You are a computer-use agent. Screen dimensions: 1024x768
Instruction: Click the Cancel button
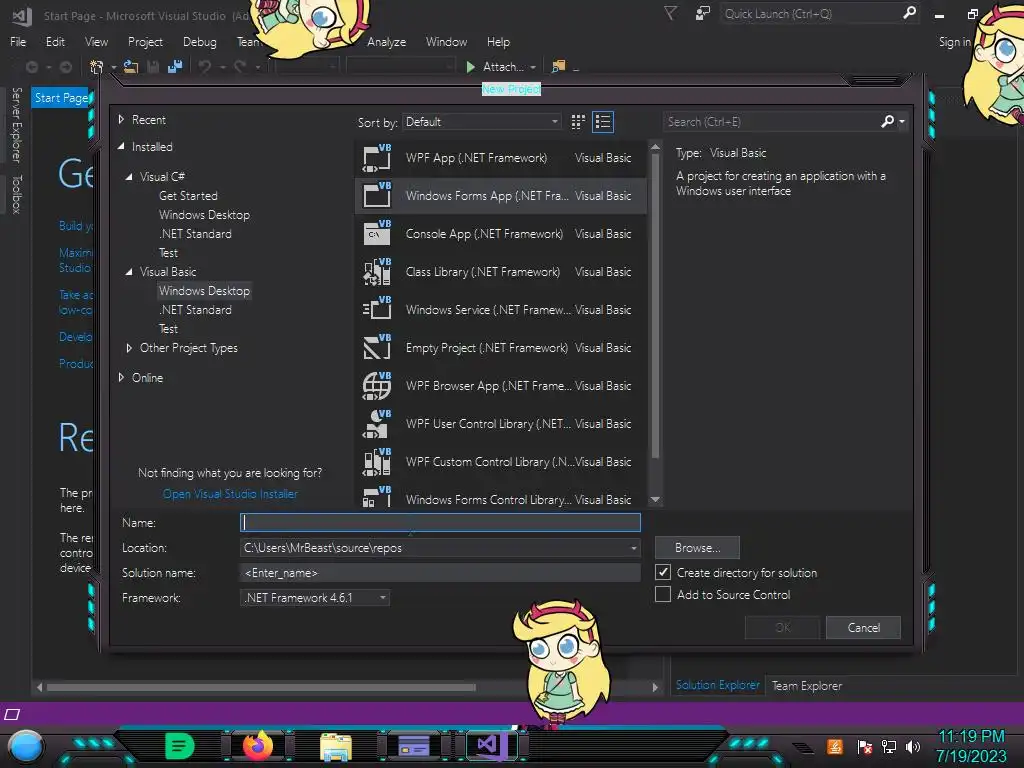863,628
